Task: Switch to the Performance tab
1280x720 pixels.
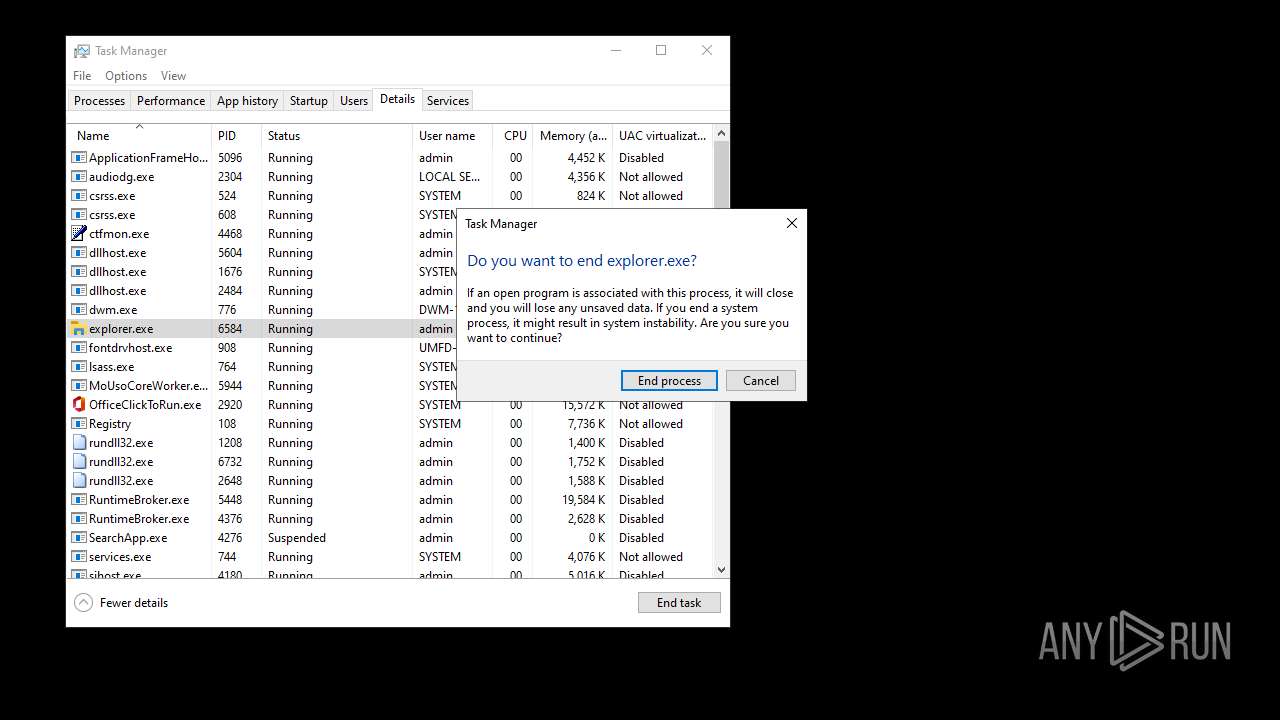Action: [171, 101]
